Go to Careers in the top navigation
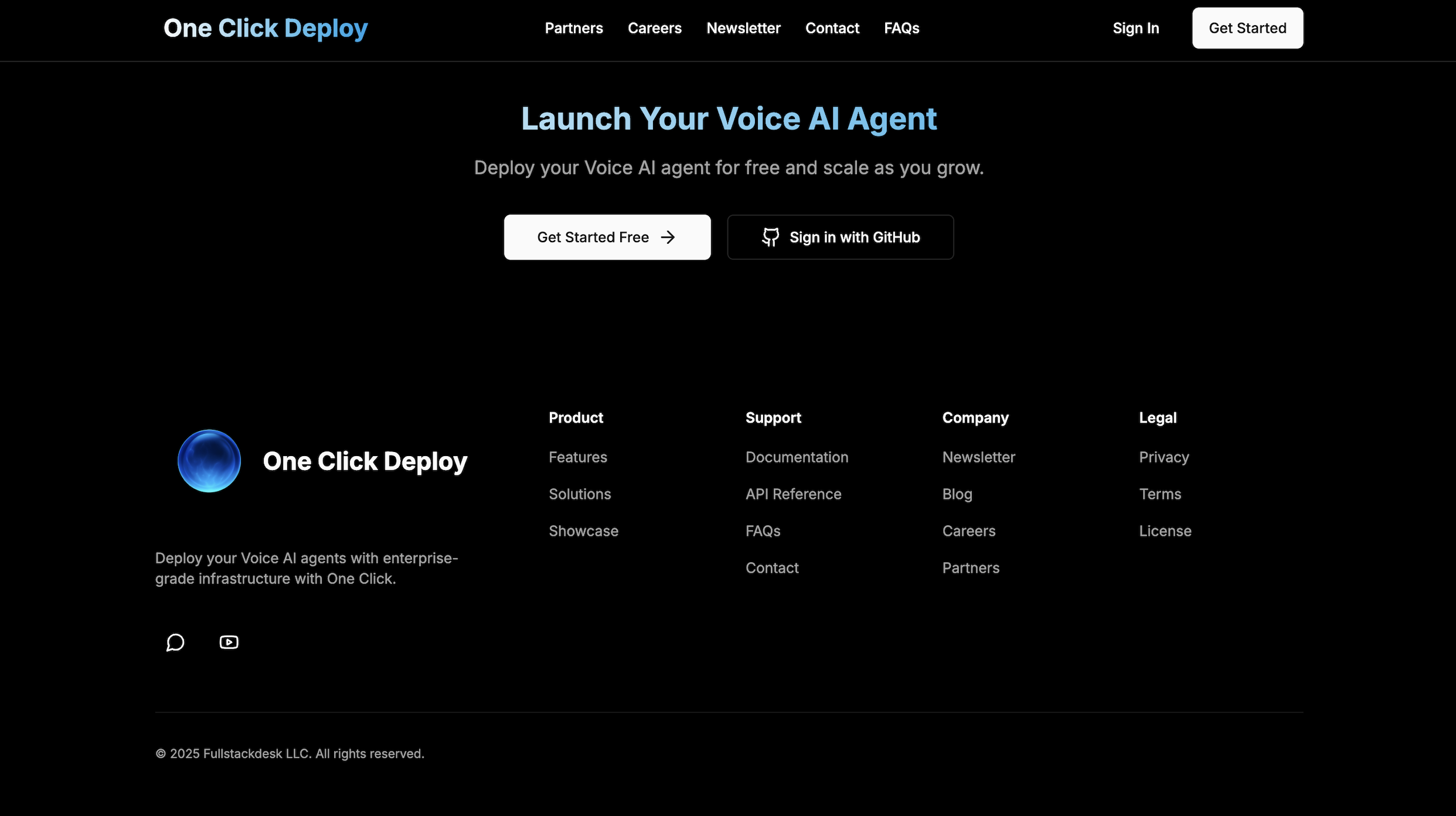The width and height of the screenshot is (1456, 816). pyautogui.click(x=654, y=28)
